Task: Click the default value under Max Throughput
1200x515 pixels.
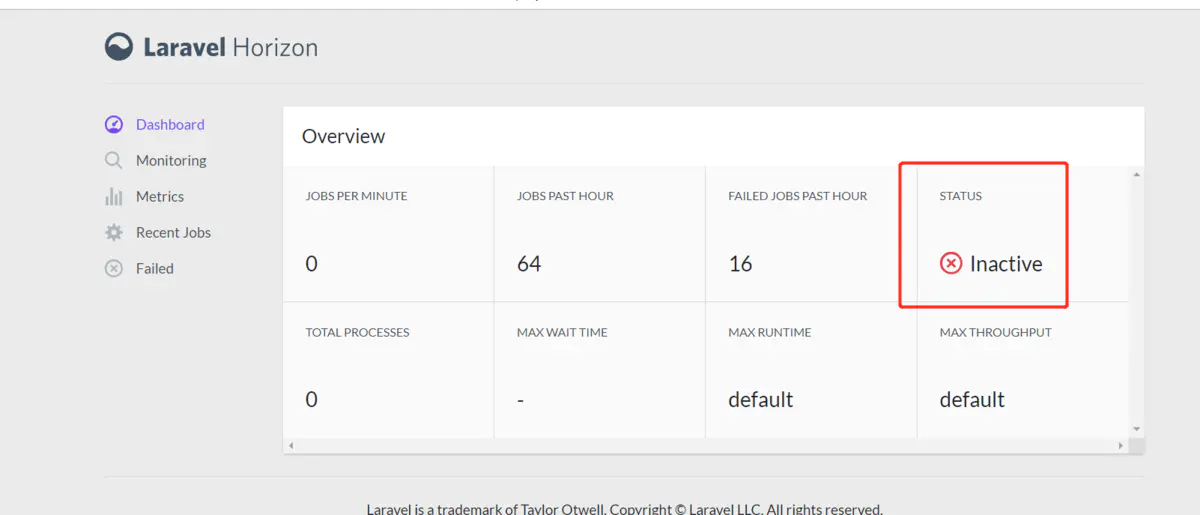Action: (x=972, y=399)
